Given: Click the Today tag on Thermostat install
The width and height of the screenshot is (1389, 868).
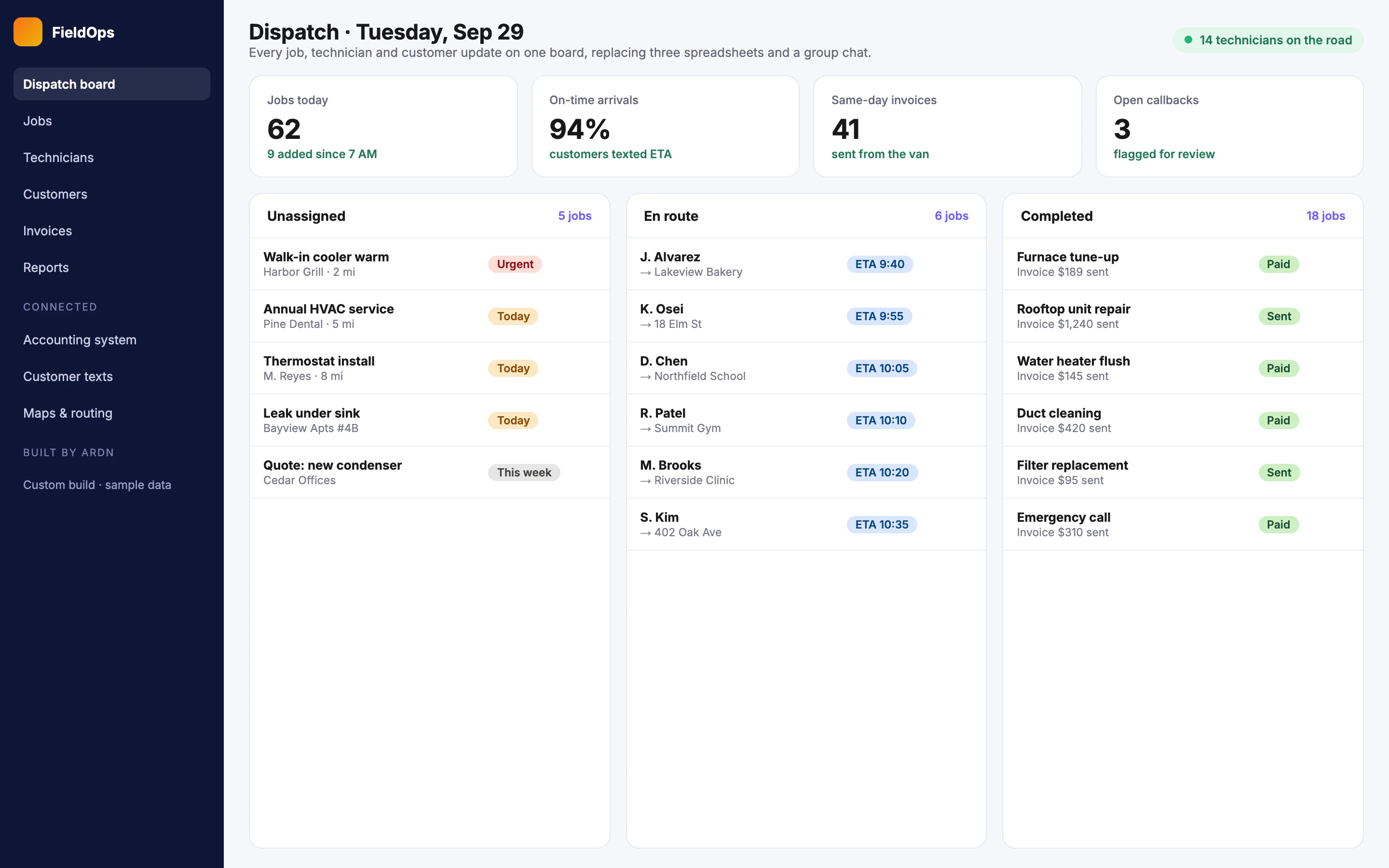Looking at the screenshot, I should pyautogui.click(x=513, y=368).
